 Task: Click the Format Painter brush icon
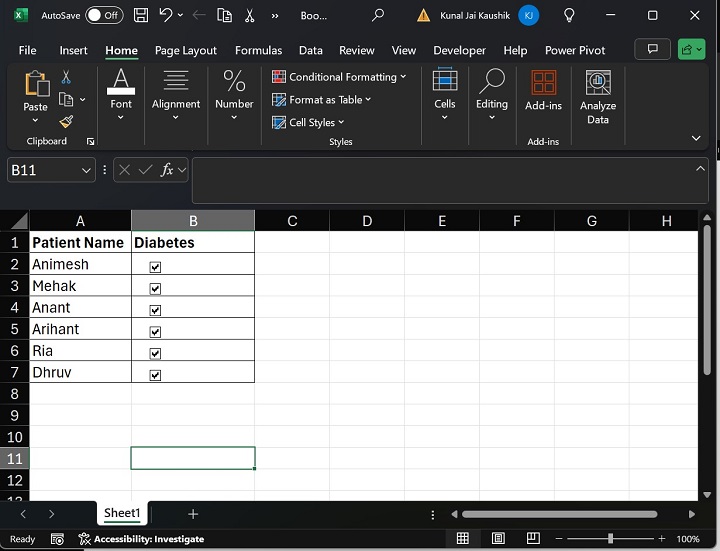(66, 121)
